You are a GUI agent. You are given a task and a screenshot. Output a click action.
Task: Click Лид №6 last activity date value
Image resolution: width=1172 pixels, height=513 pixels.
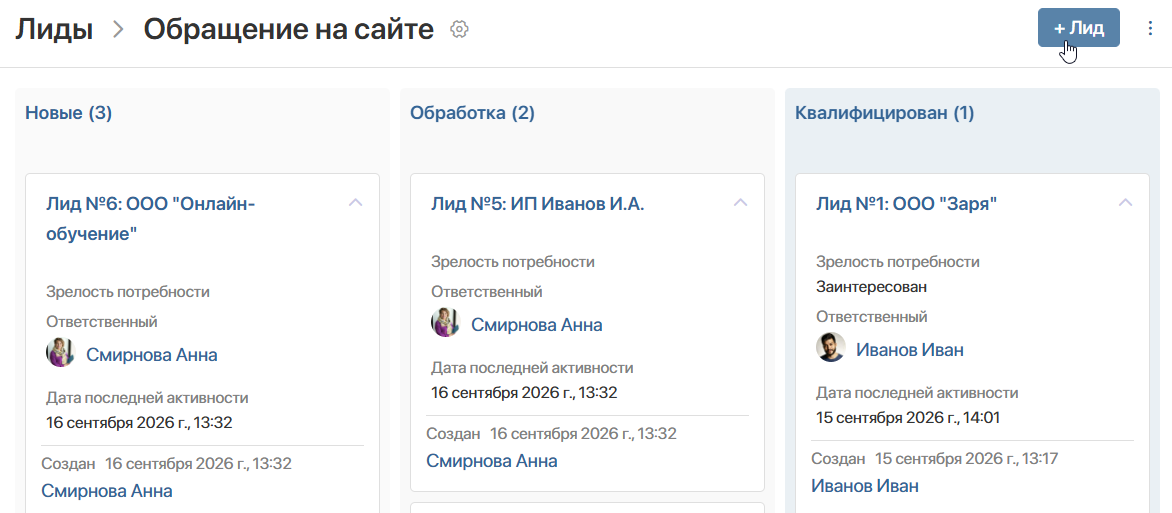pos(139,423)
